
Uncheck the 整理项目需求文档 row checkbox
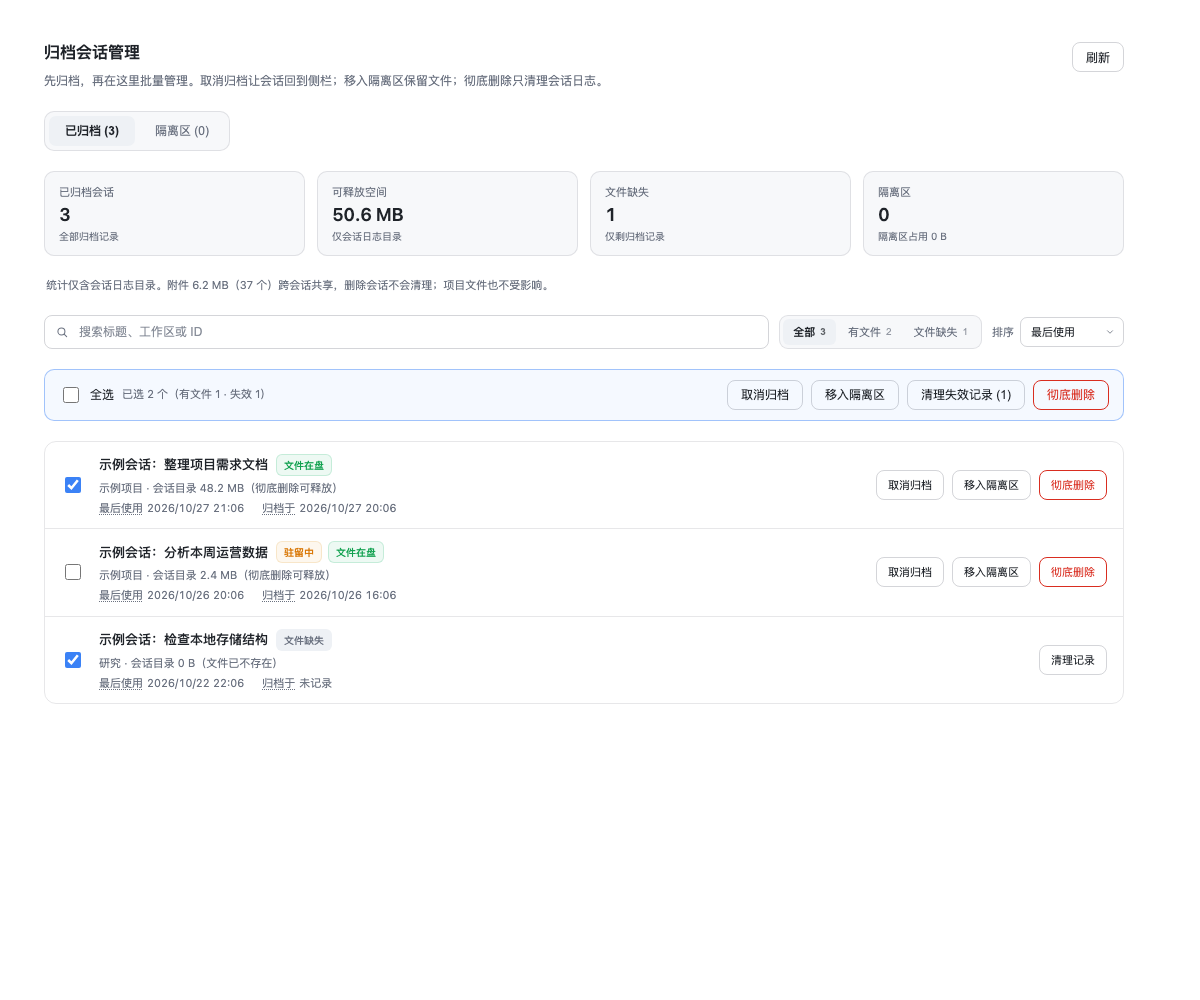click(73, 485)
